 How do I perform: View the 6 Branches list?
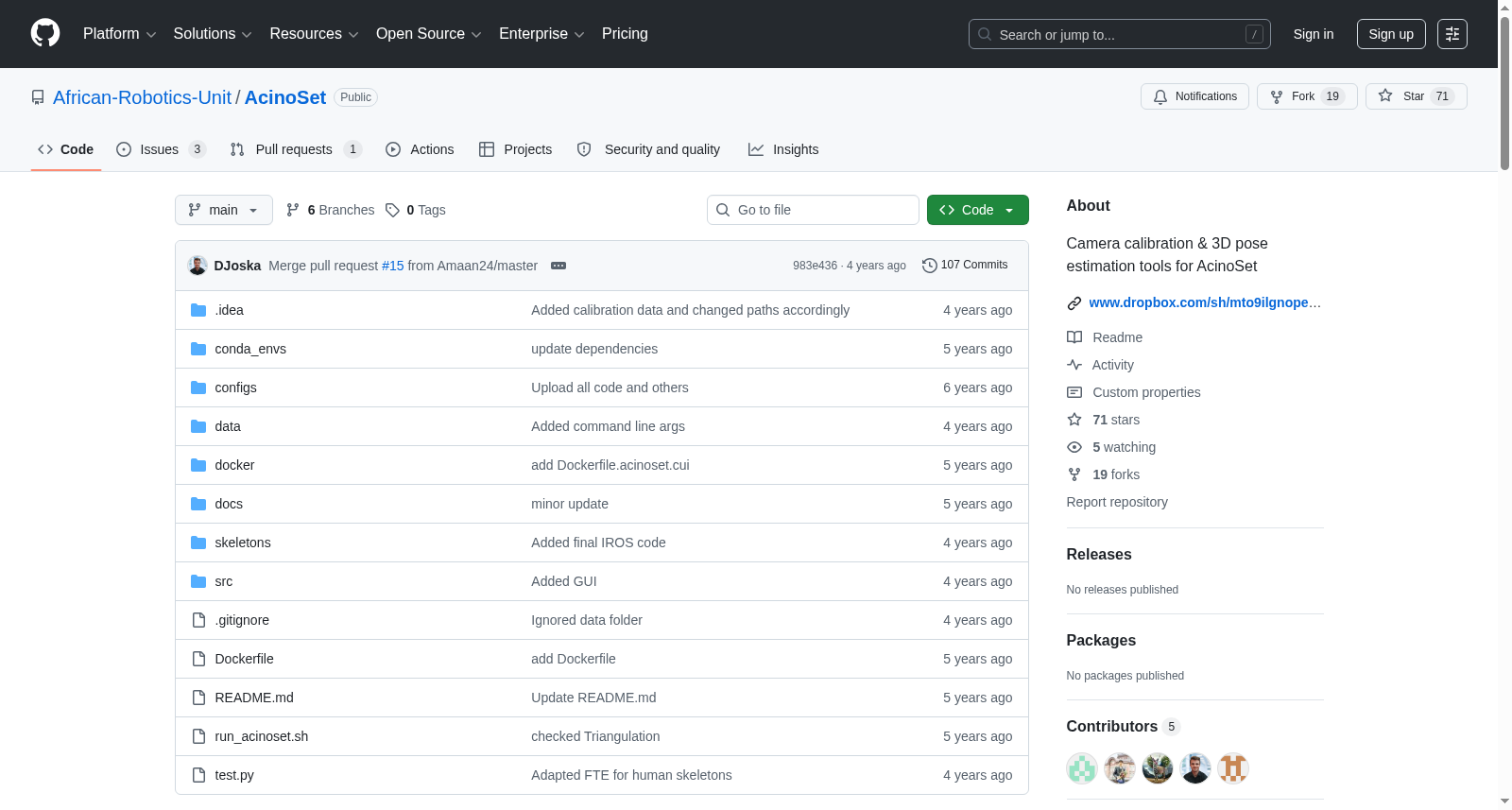pyautogui.click(x=331, y=210)
